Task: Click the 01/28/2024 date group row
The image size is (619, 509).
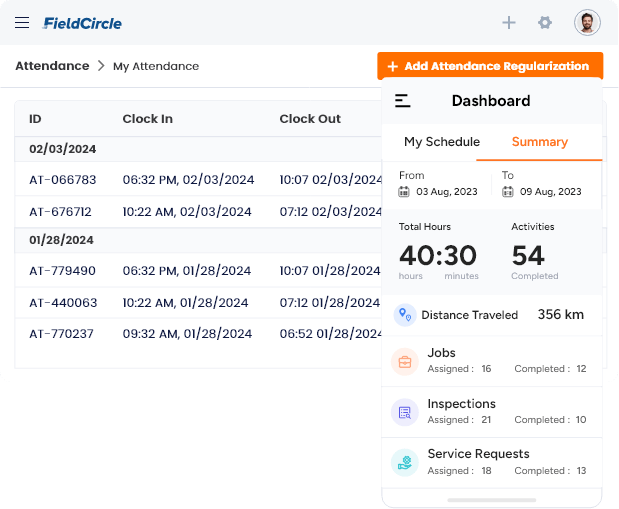Action: pos(198,240)
